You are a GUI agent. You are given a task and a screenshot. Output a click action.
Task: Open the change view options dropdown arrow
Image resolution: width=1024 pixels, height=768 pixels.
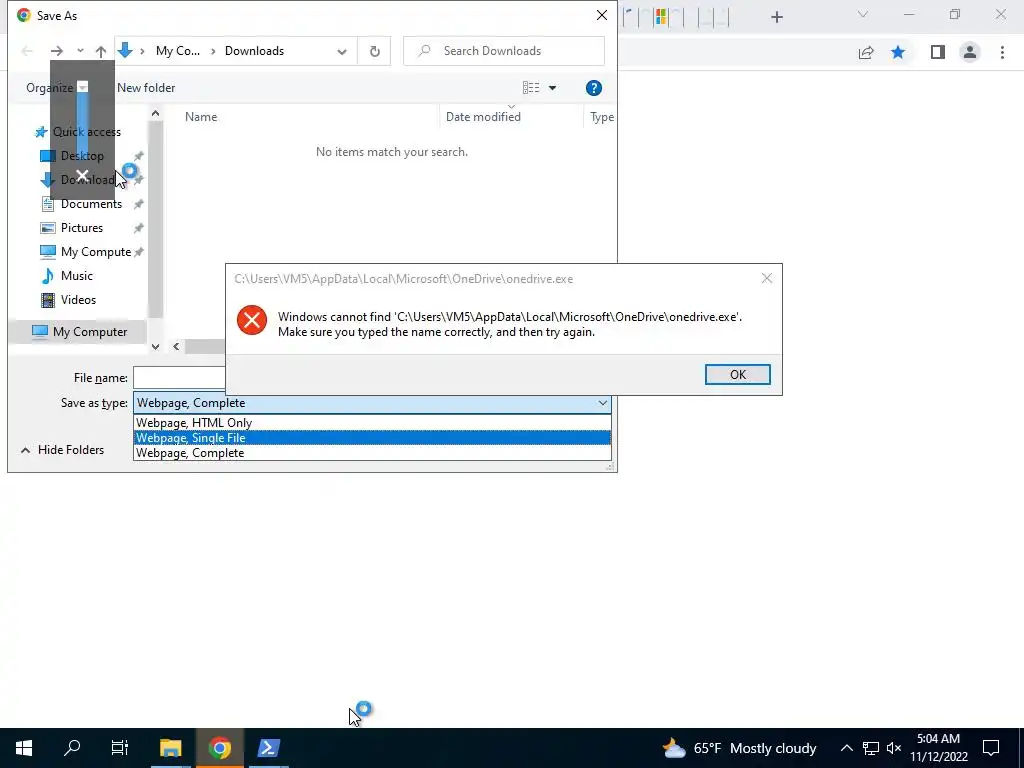tap(552, 88)
